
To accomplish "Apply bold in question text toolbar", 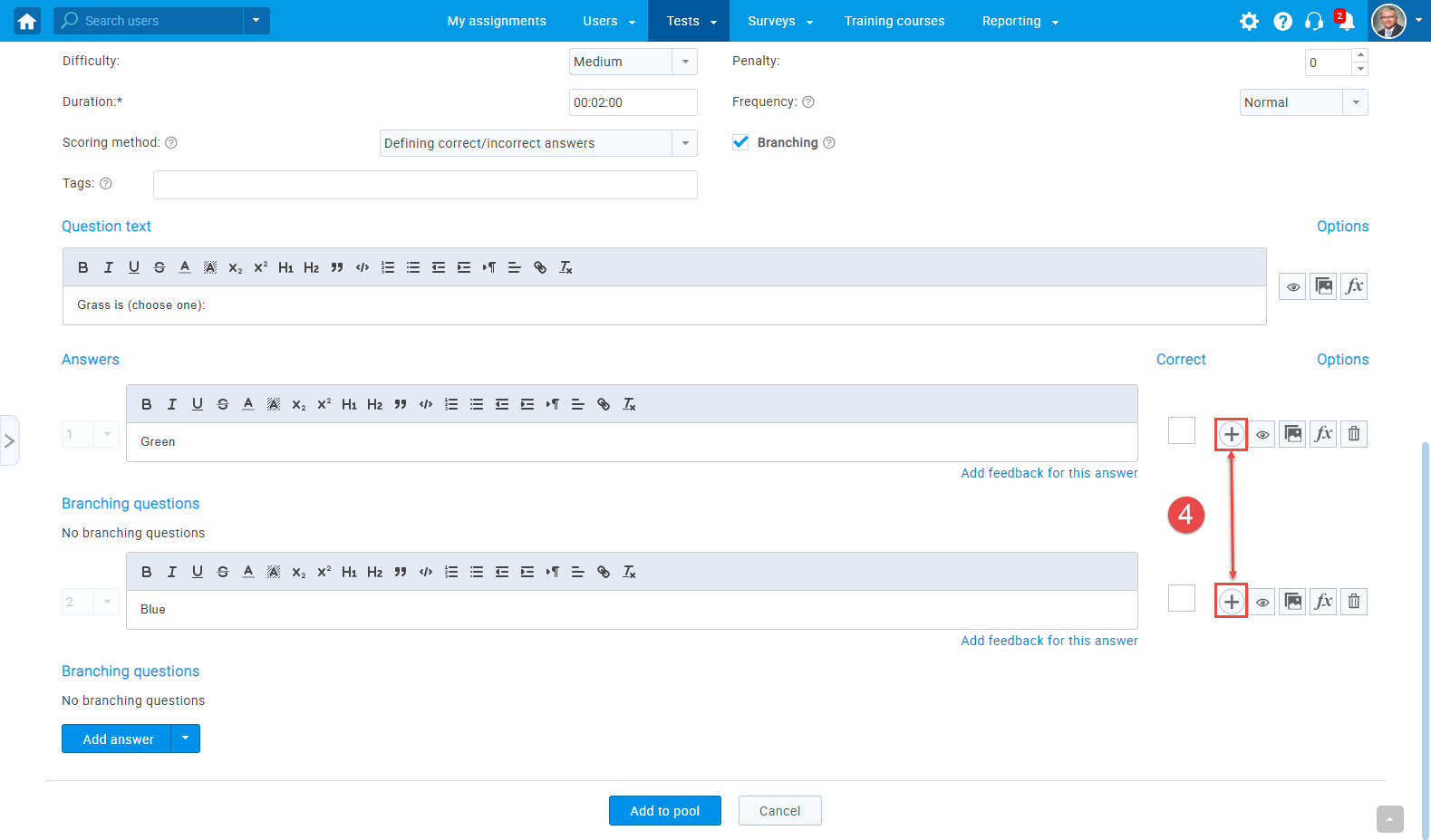I will click(83, 267).
